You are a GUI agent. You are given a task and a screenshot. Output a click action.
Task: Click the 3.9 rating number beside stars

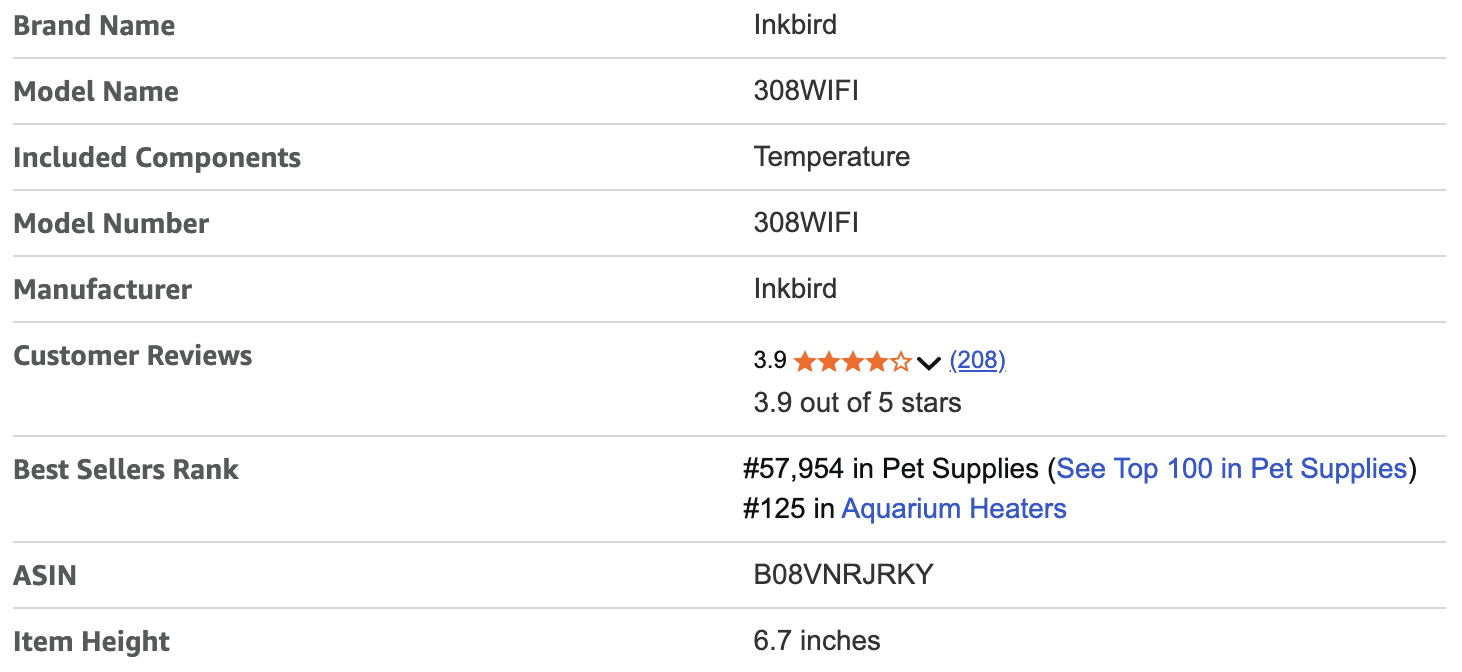770,361
